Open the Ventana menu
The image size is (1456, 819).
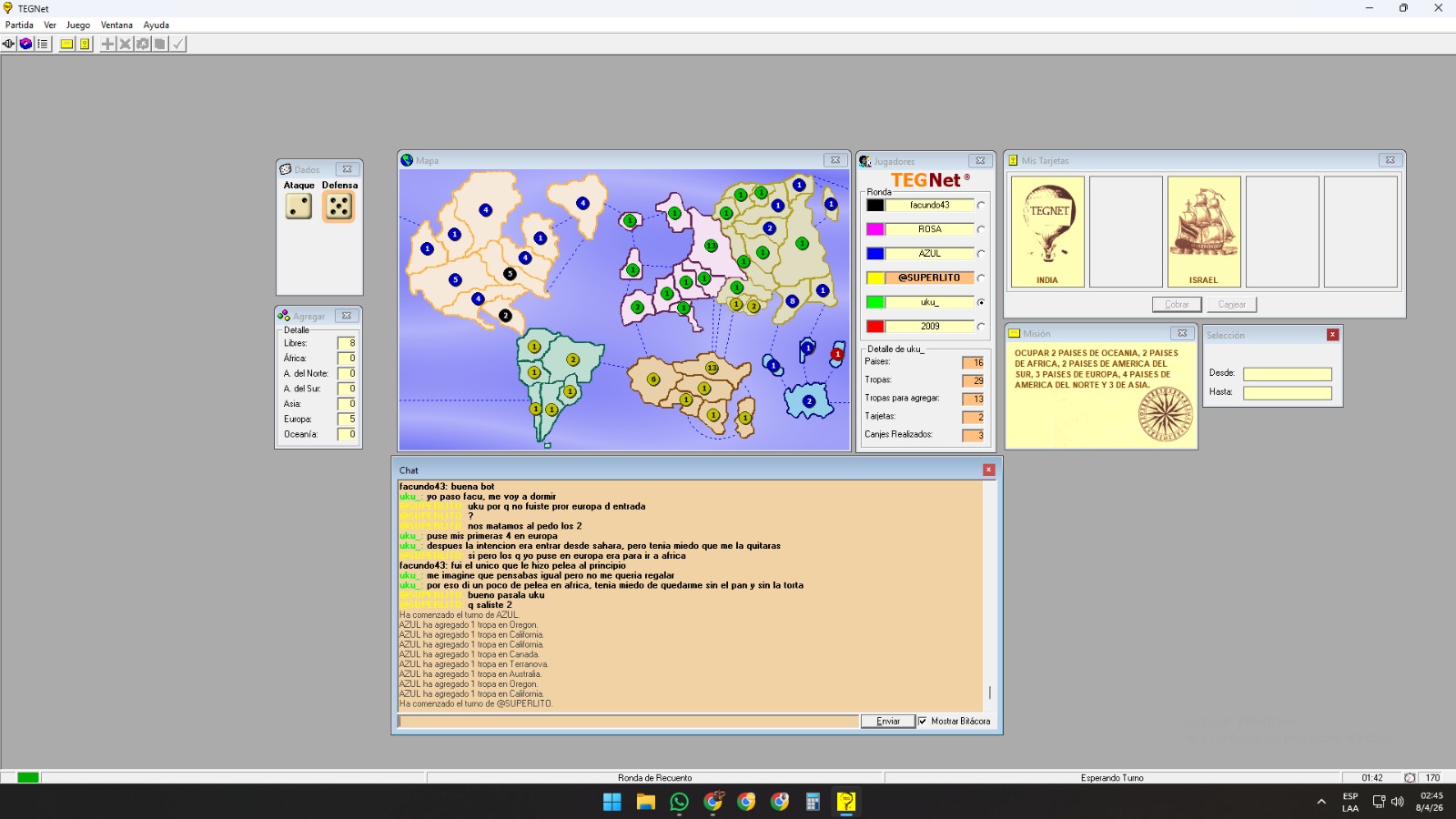click(116, 25)
